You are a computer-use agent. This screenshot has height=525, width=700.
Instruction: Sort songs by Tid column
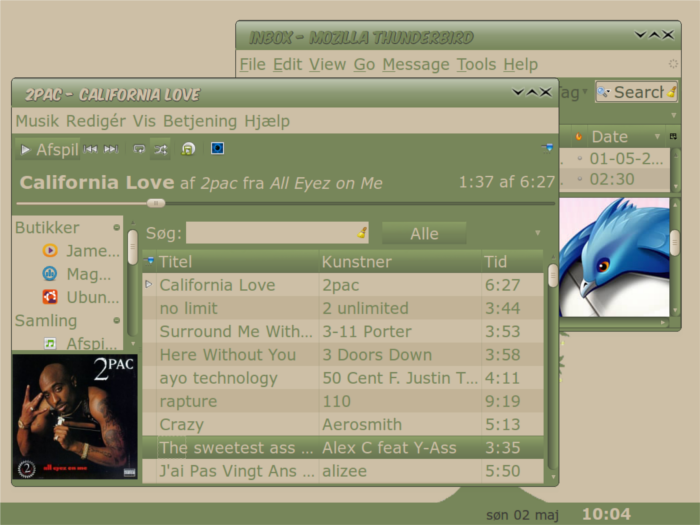click(x=512, y=262)
